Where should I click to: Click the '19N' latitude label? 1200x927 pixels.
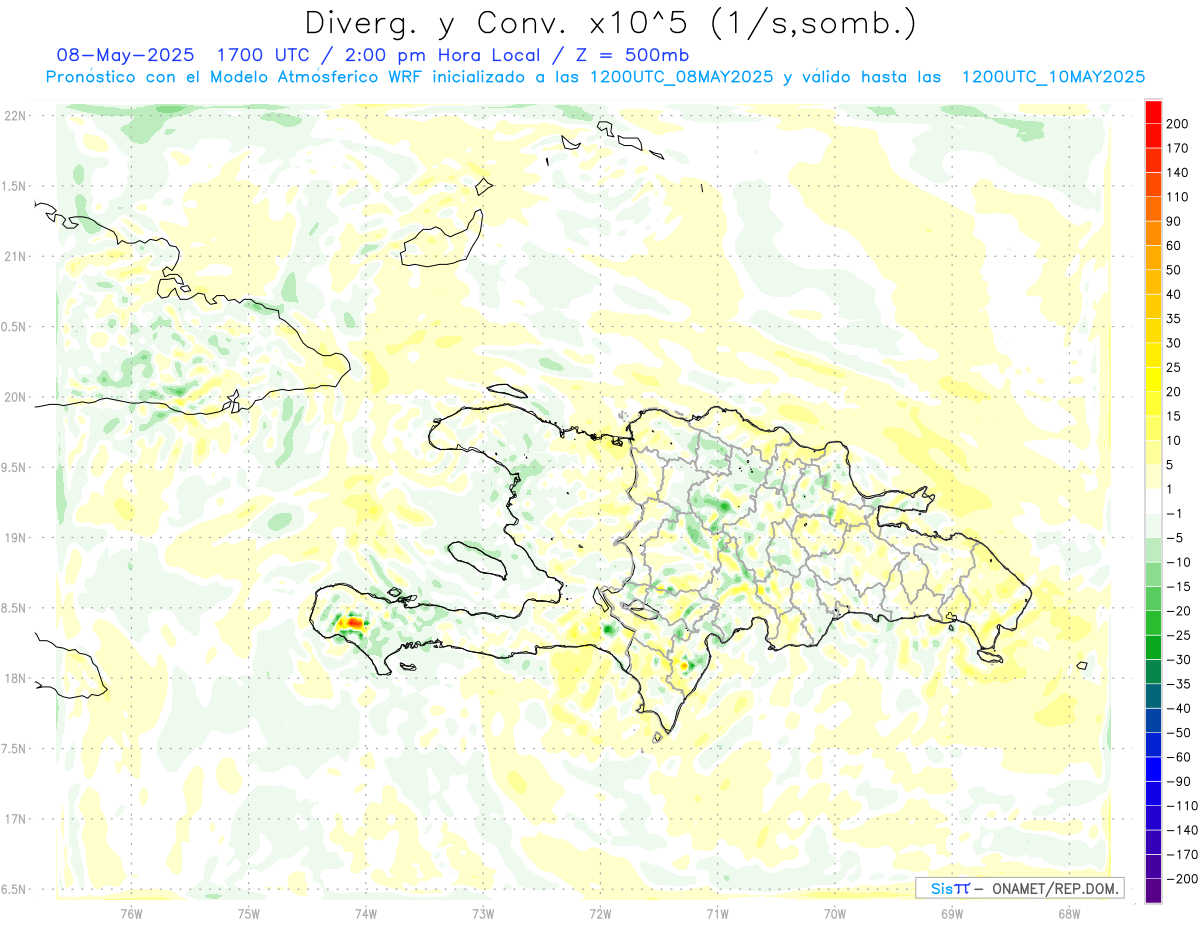pyautogui.click(x=14, y=537)
